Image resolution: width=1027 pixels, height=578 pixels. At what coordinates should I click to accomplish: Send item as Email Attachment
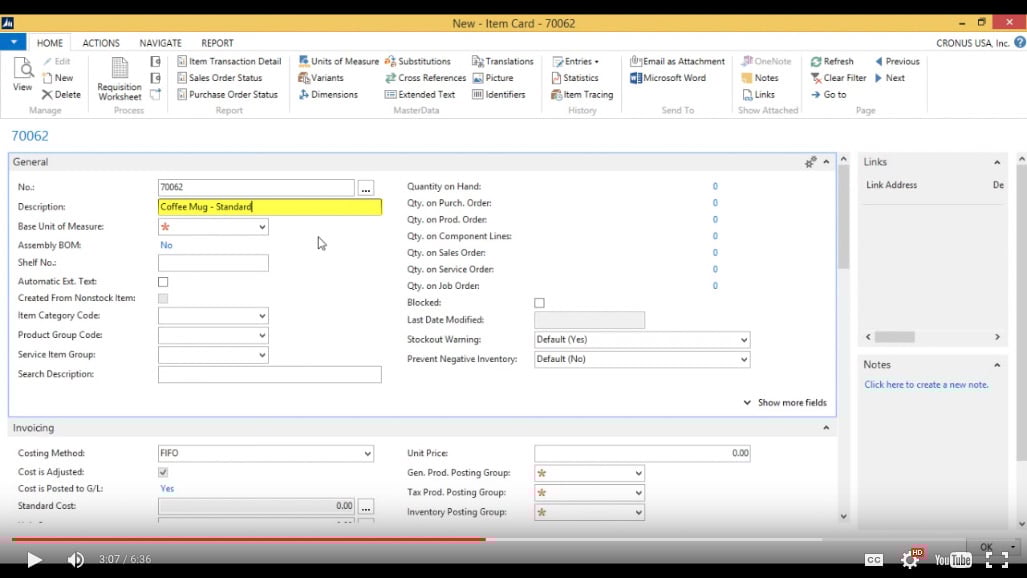678,61
